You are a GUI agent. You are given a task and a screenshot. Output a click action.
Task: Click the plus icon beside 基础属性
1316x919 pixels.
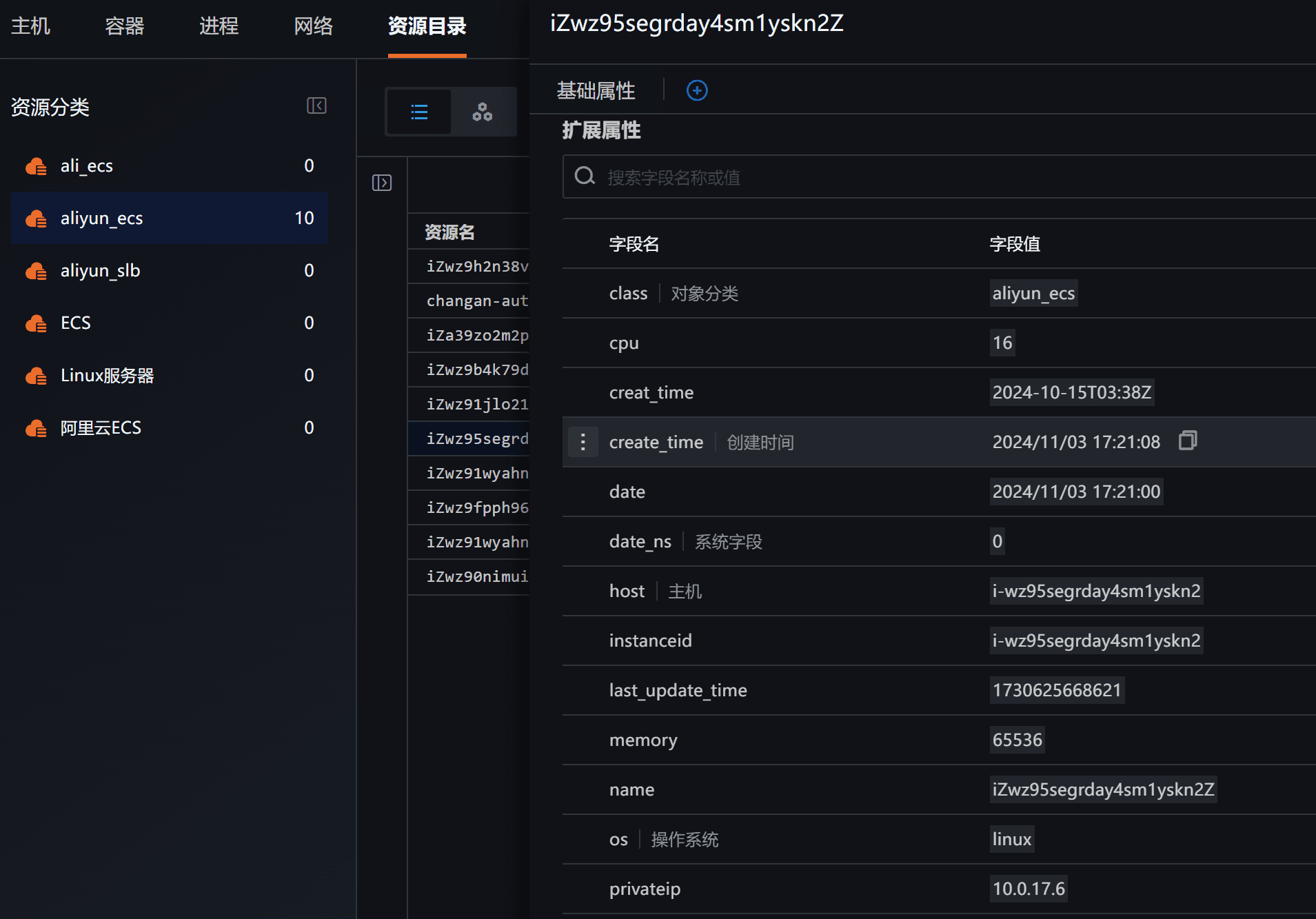pos(697,90)
